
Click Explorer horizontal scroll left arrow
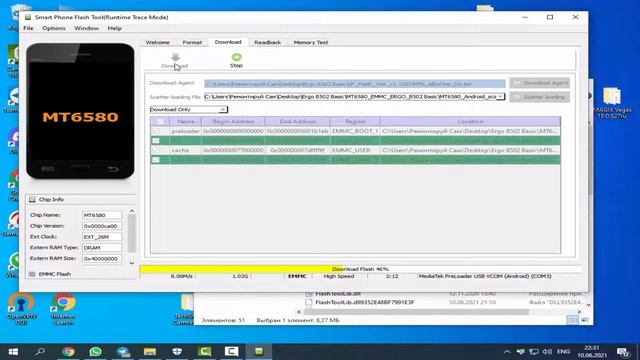pyautogui.click(x=299, y=312)
